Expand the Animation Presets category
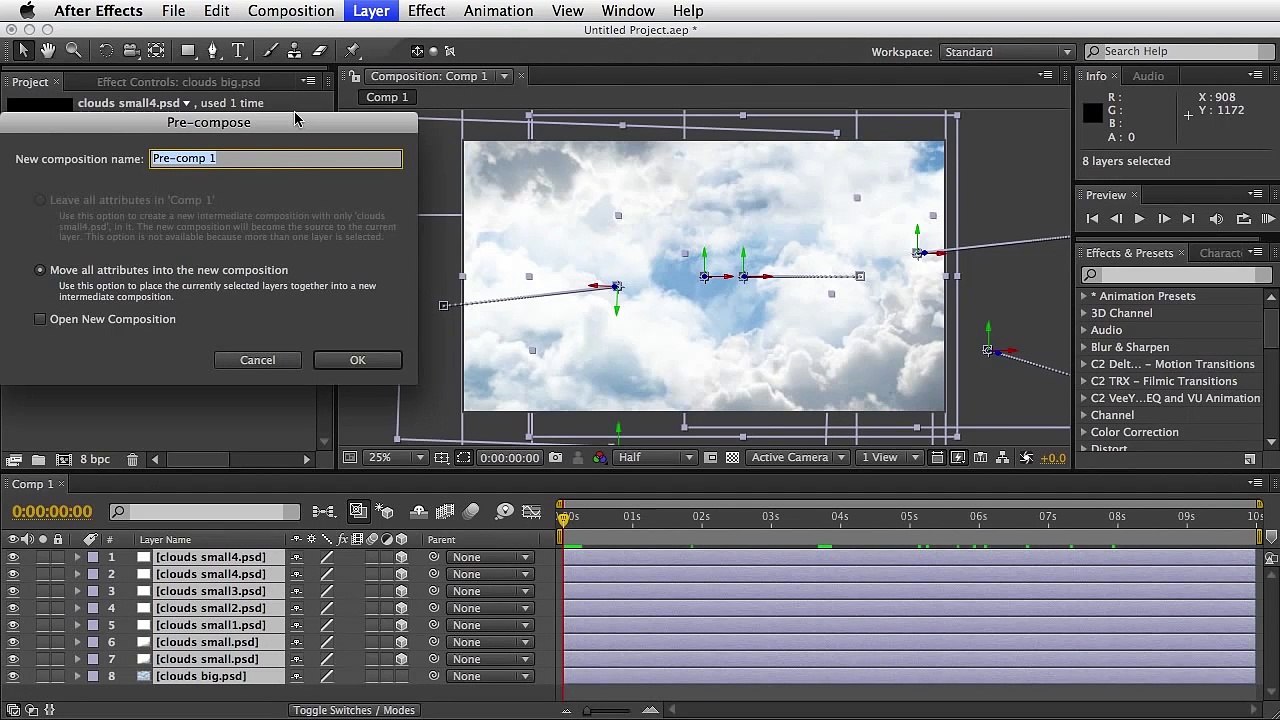The height and width of the screenshot is (720, 1280). coord(1084,297)
